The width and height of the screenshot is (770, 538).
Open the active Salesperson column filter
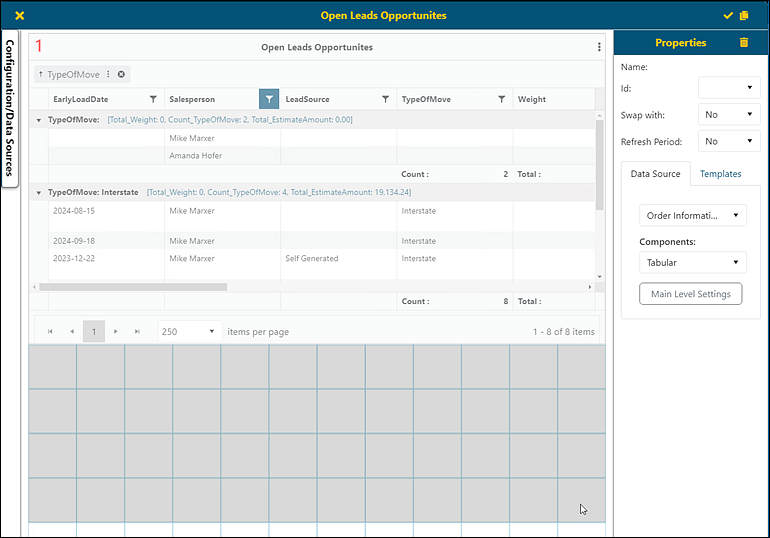(x=269, y=99)
